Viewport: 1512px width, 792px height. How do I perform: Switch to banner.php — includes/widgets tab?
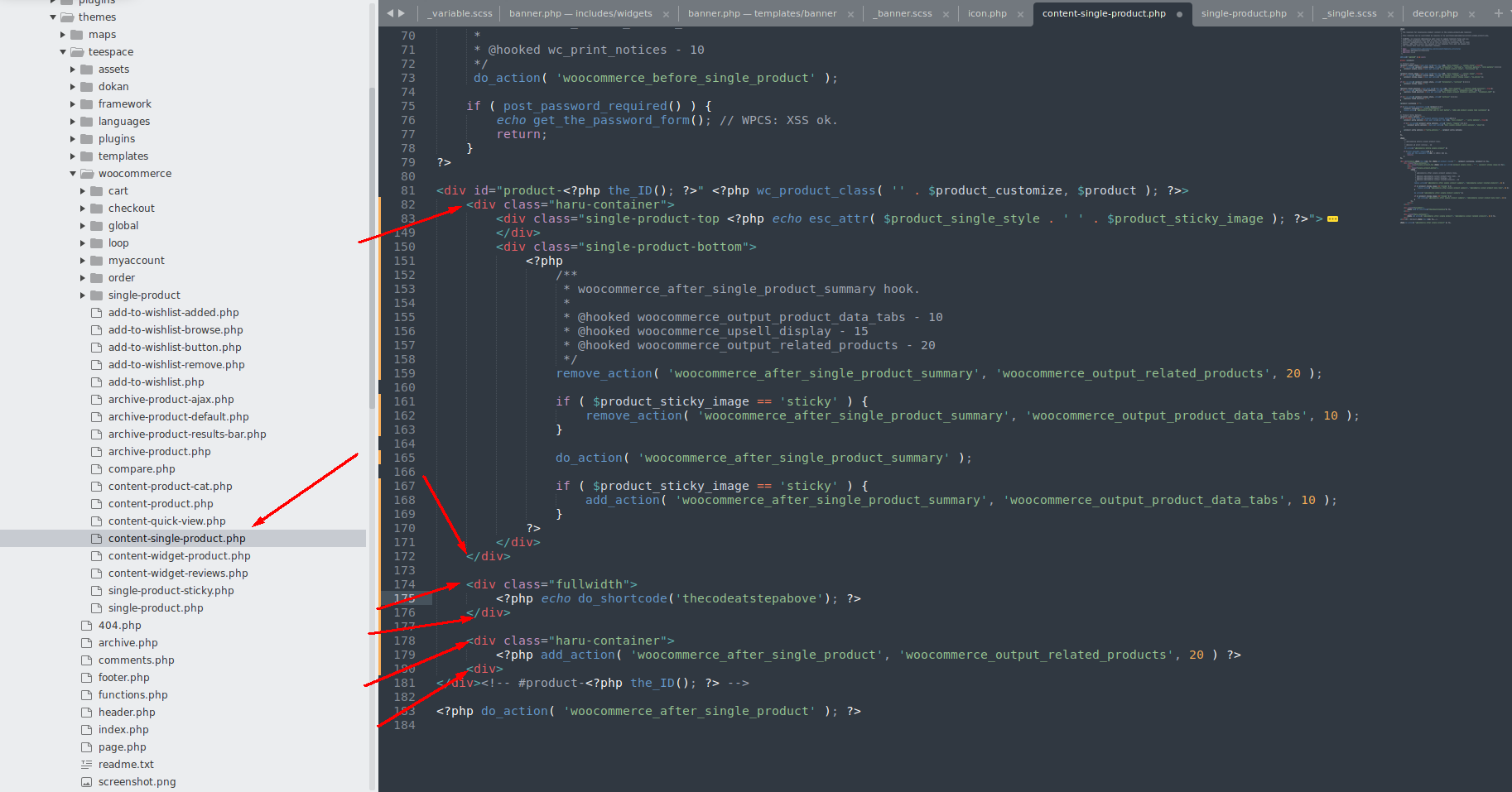[x=580, y=13]
